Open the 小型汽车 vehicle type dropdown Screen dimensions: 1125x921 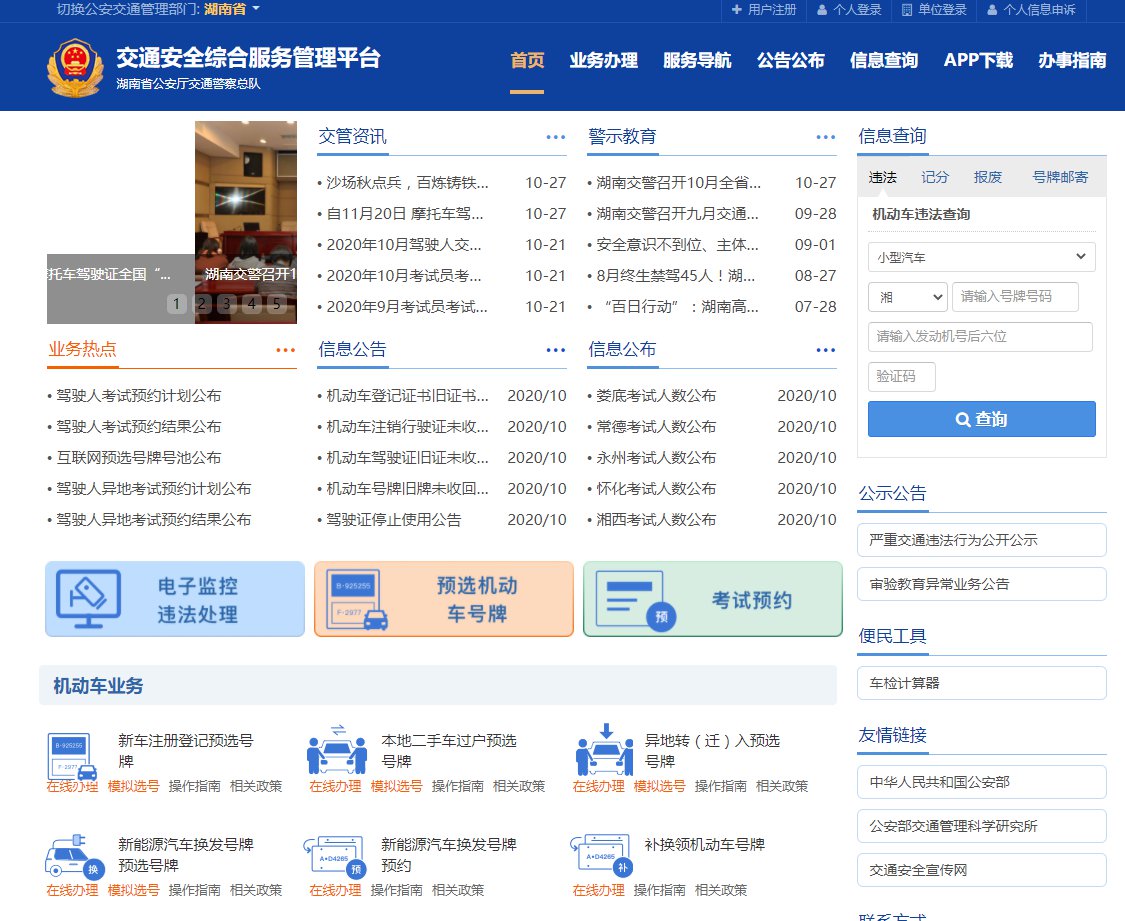(981, 257)
